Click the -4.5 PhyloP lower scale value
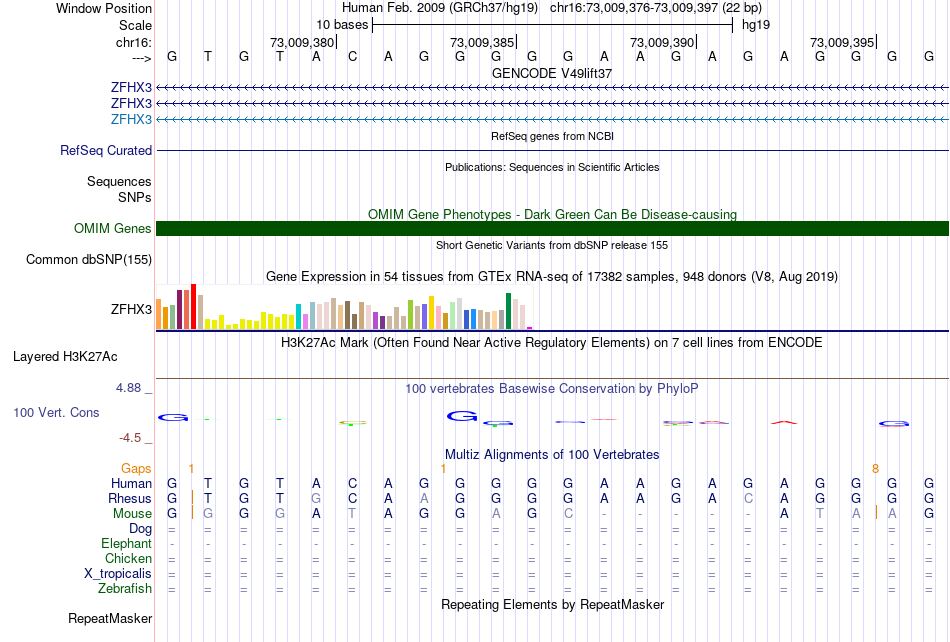 [130, 438]
